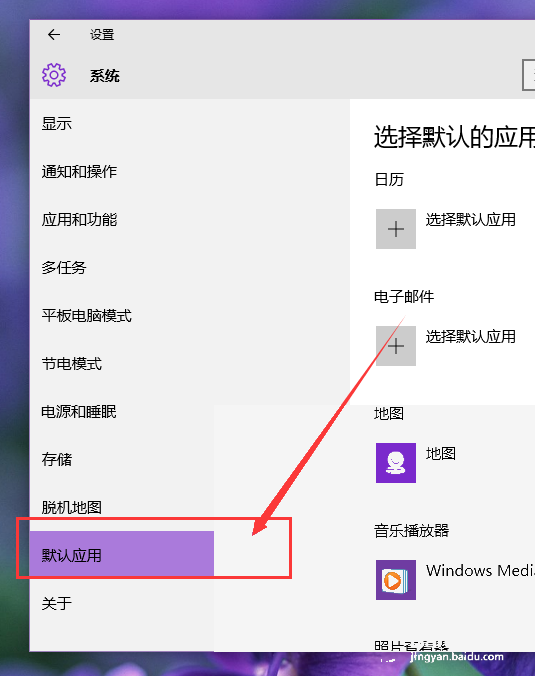The height and width of the screenshot is (676, 535).
Task: Go back with the arrow icon
Action: tap(54, 34)
